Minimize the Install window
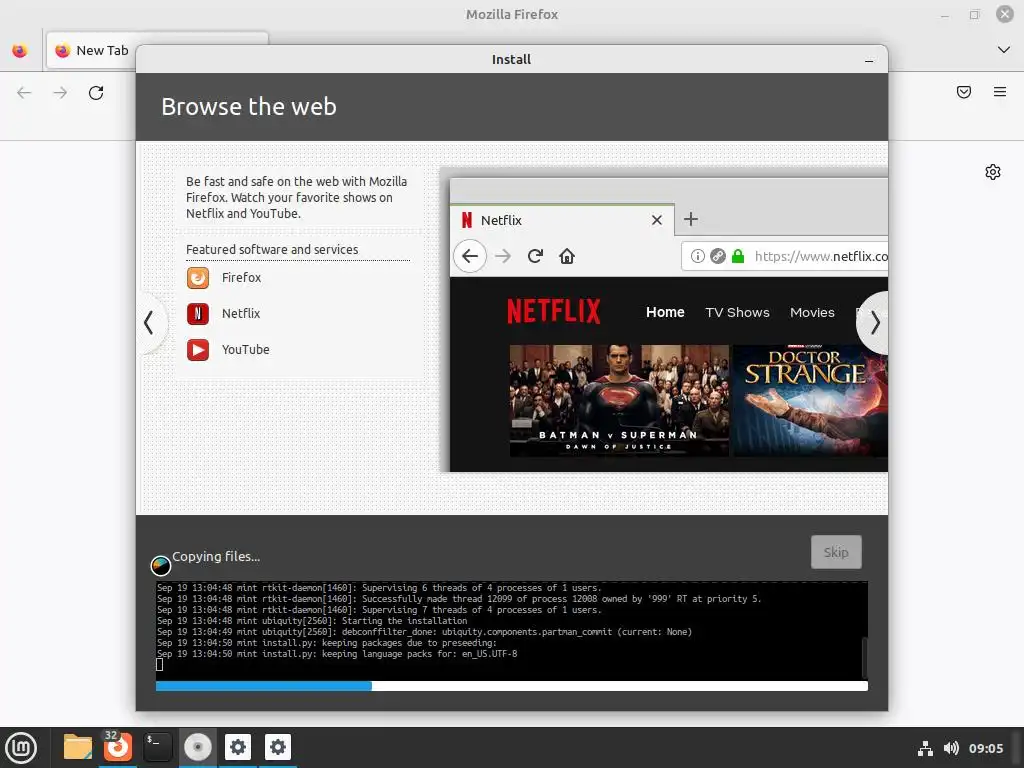Image resolution: width=1024 pixels, height=768 pixels. (x=869, y=60)
